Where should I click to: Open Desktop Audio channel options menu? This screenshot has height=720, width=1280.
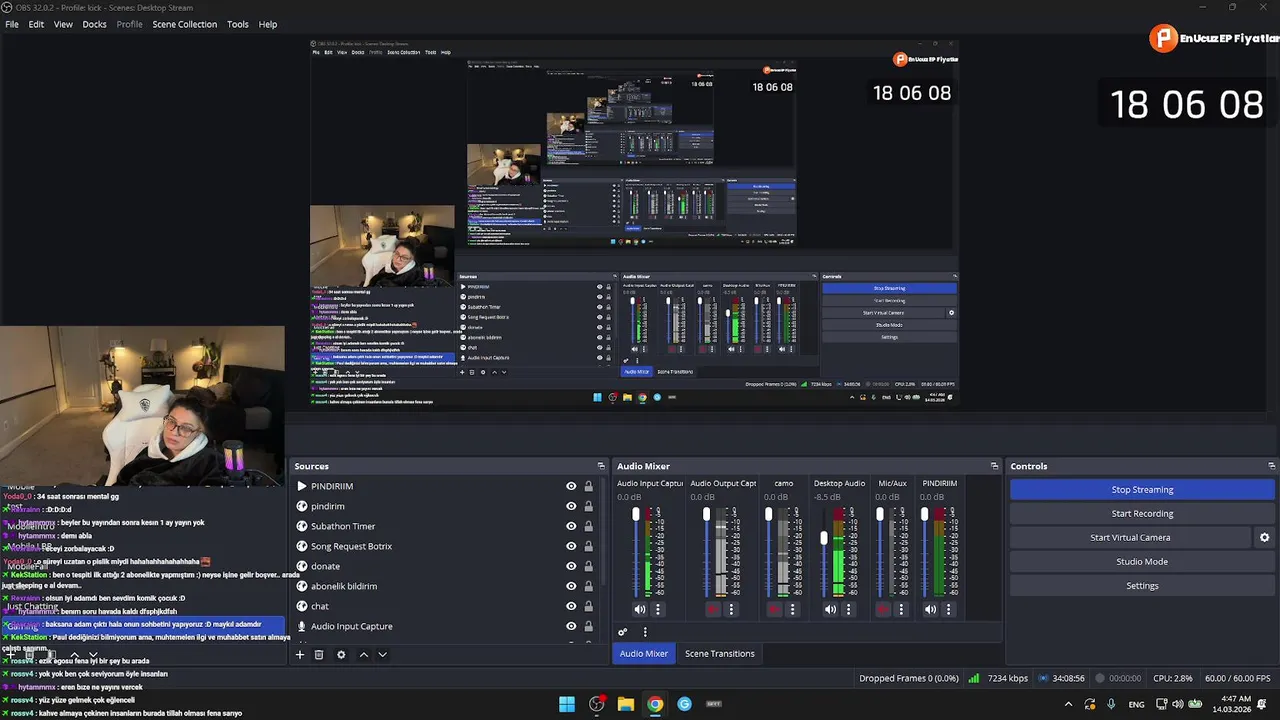848,609
